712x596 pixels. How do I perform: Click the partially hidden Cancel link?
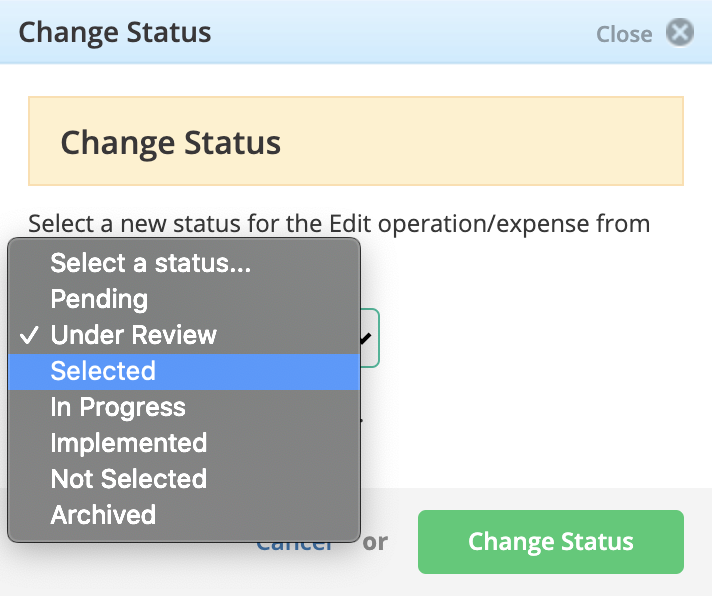pyautogui.click(x=295, y=547)
